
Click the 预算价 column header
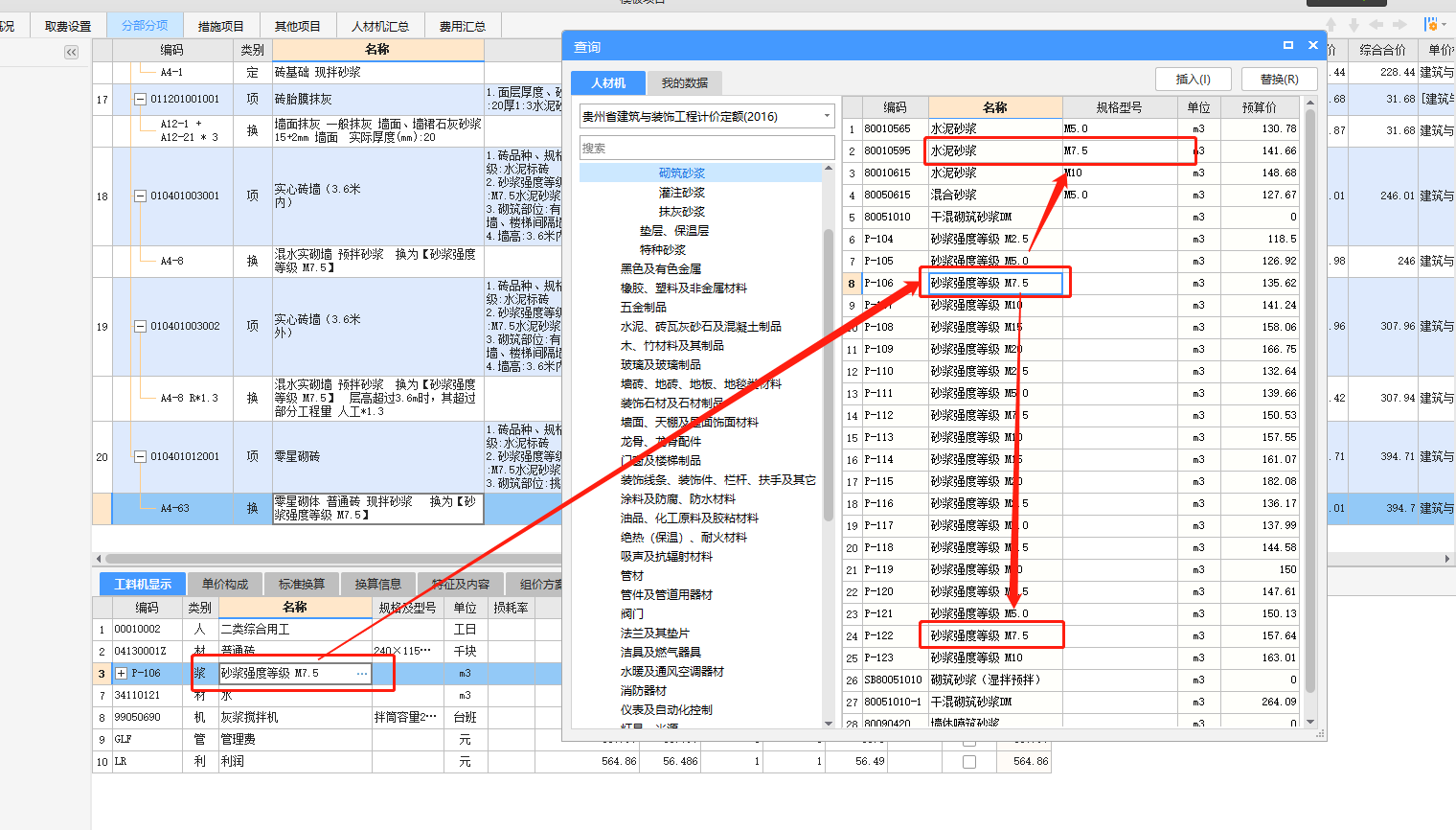pos(1259,107)
